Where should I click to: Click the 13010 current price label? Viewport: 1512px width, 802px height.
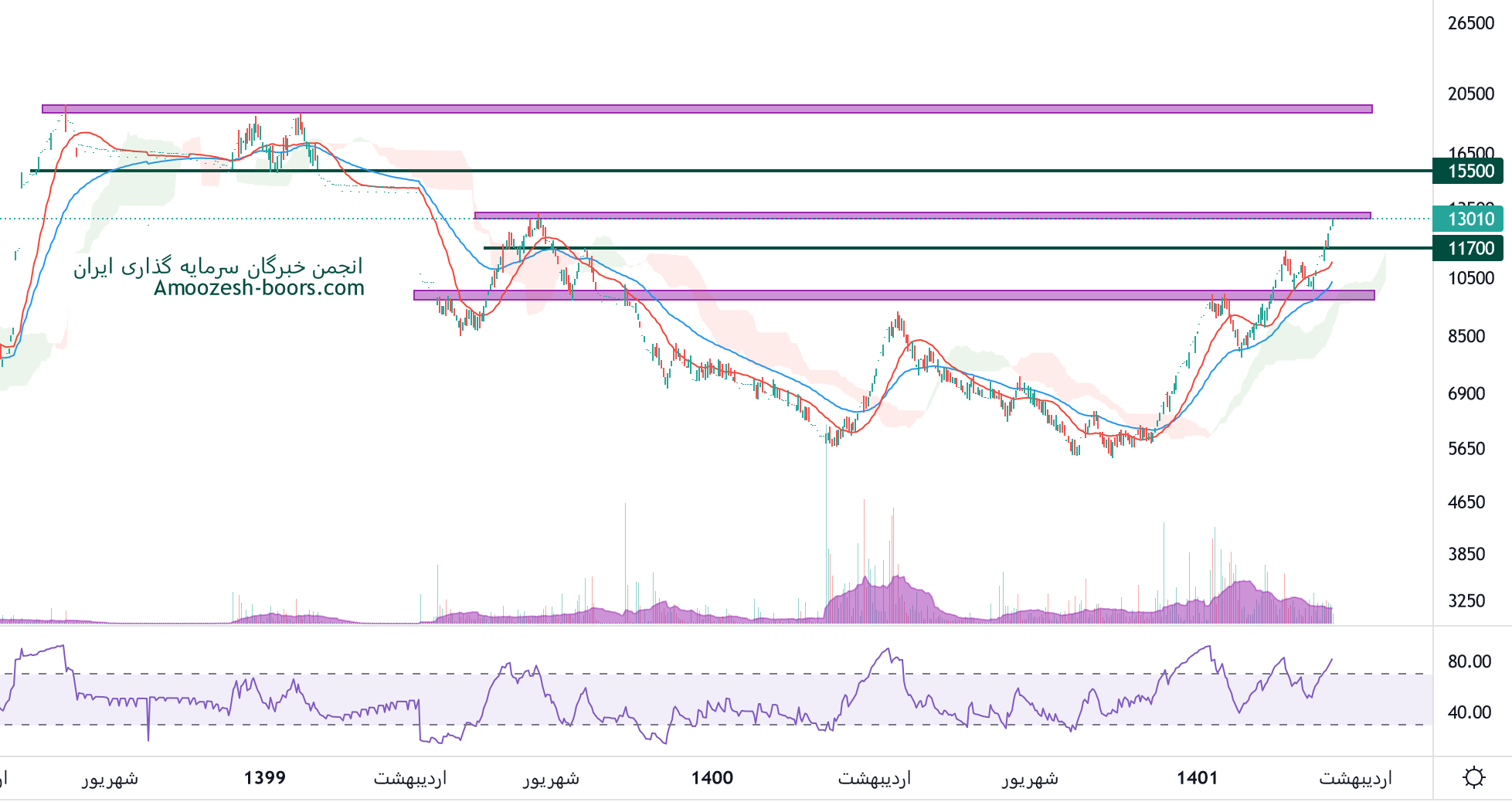coord(1467,219)
